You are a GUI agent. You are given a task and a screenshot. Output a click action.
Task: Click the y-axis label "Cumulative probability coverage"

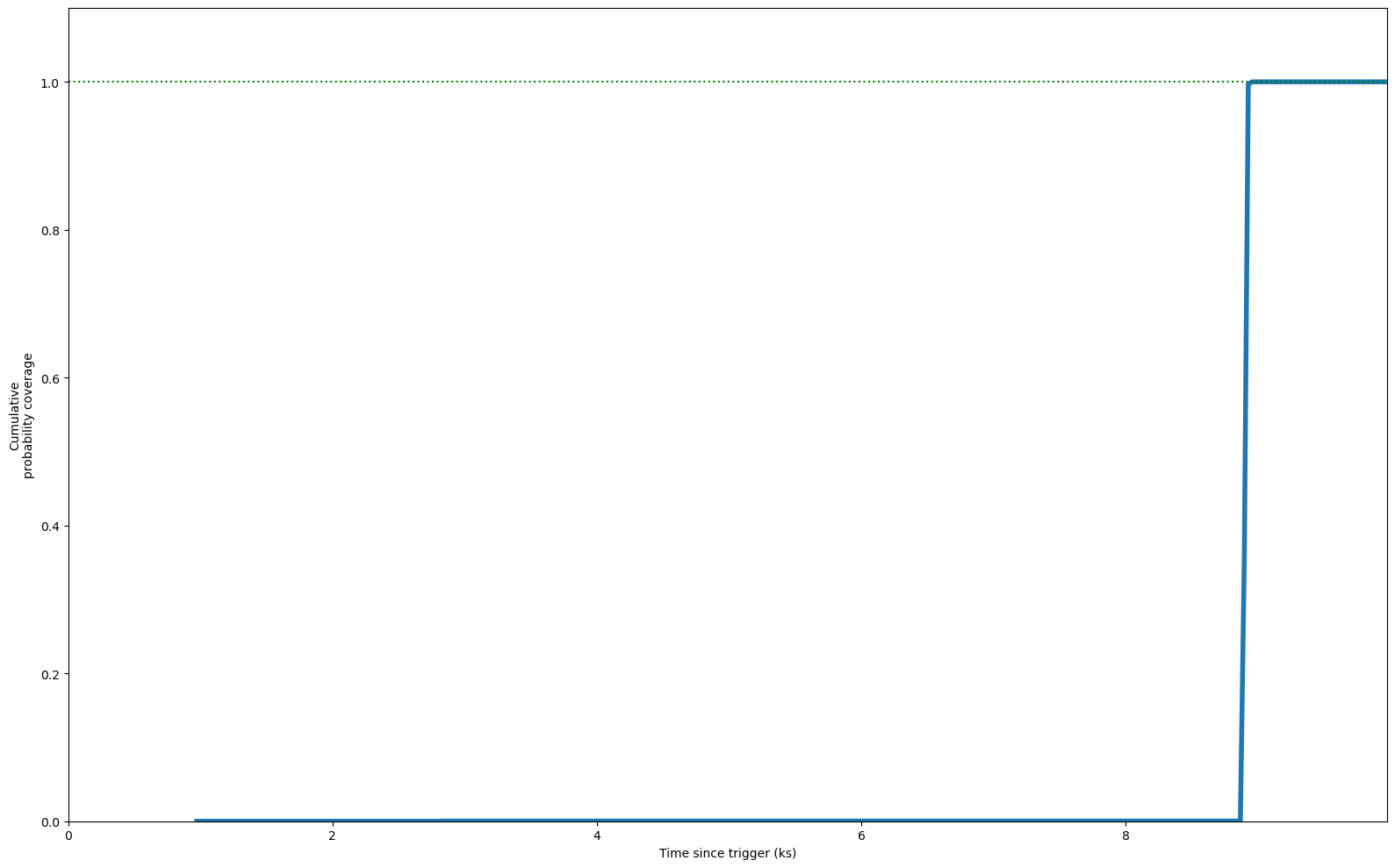pyautogui.click(x=21, y=416)
